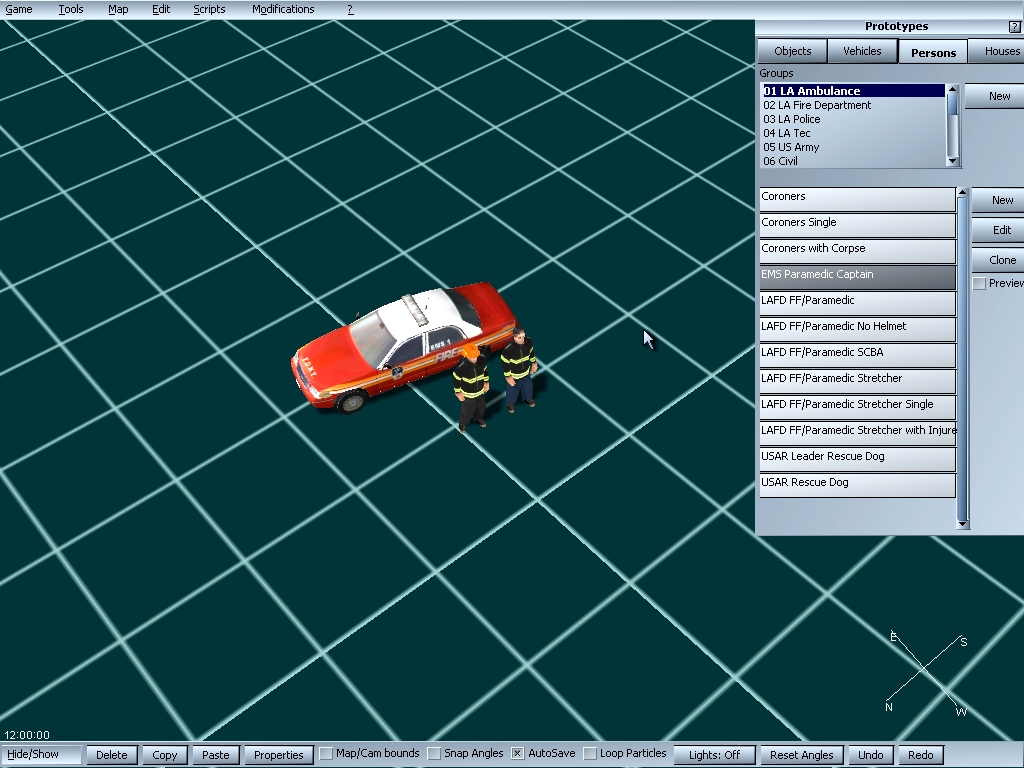Image resolution: width=1024 pixels, height=768 pixels.
Task: Select LAFD FF/Paramedic Stretcher Single prototype
Action: click(x=857, y=408)
